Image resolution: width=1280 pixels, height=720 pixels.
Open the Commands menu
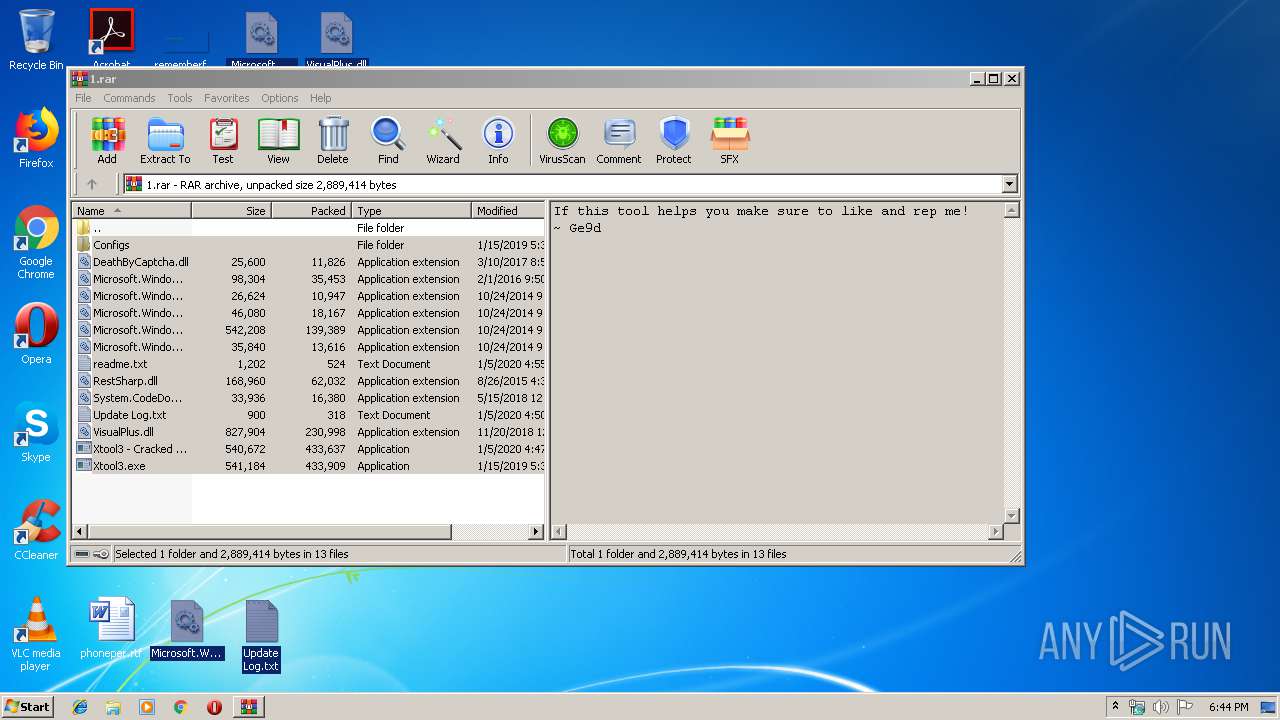click(129, 98)
